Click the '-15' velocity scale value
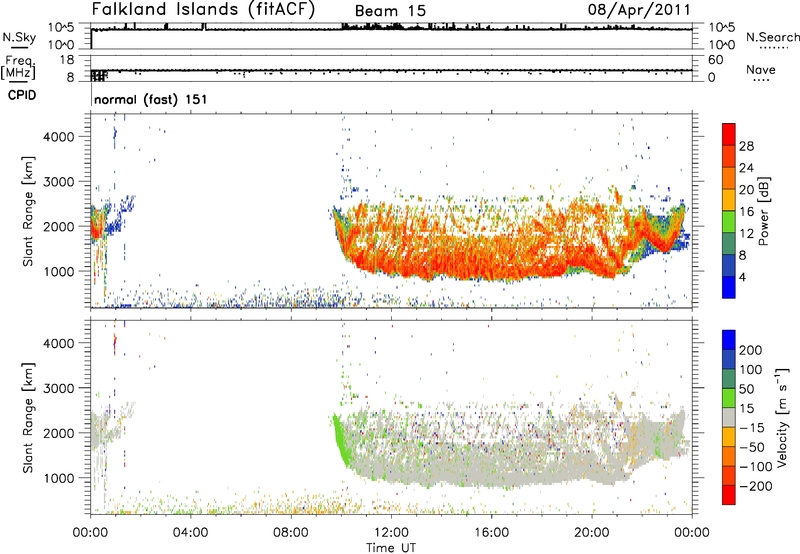Screen dimensions: 800x554 (x=752, y=428)
